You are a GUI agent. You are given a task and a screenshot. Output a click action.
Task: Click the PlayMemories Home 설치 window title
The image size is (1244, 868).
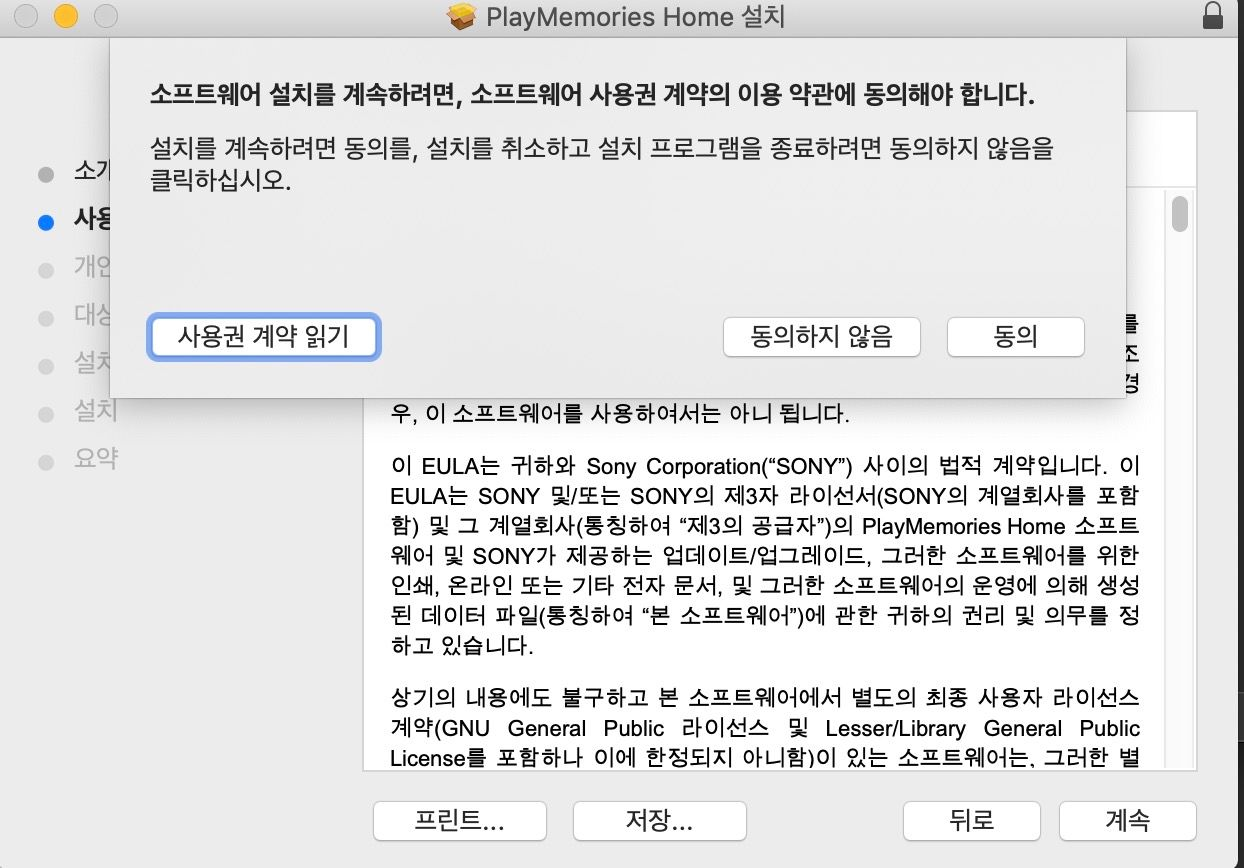[635, 17]
